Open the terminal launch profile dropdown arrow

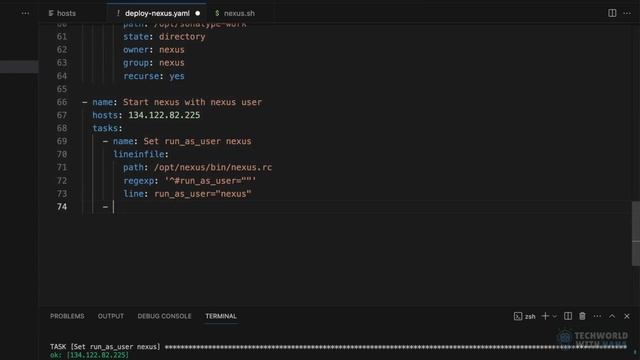[x=554, y=316]
